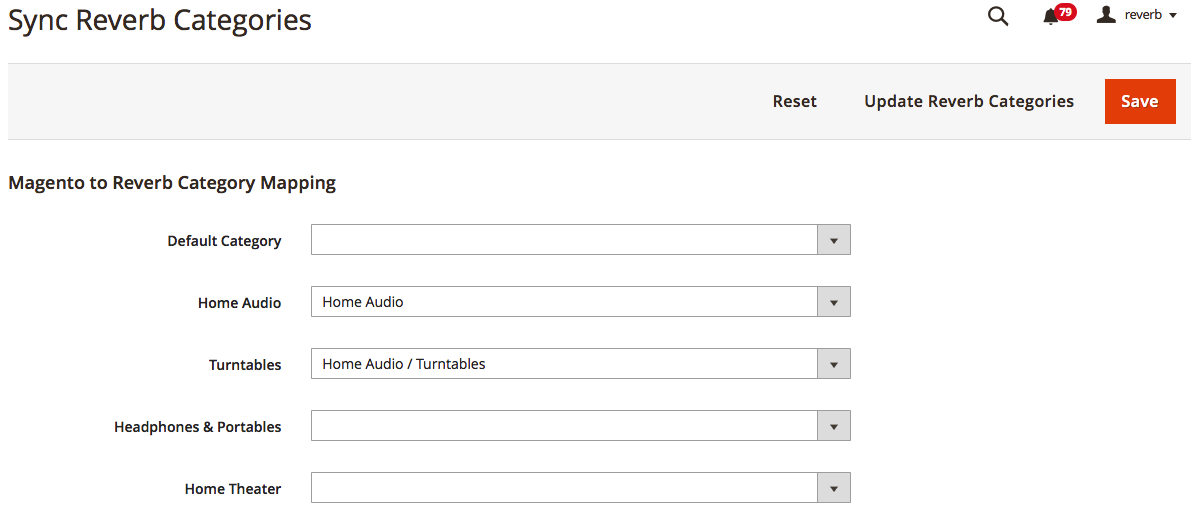Open the notifications bell
This screenshot has width=1193, height=526.
click(1050, 17)
